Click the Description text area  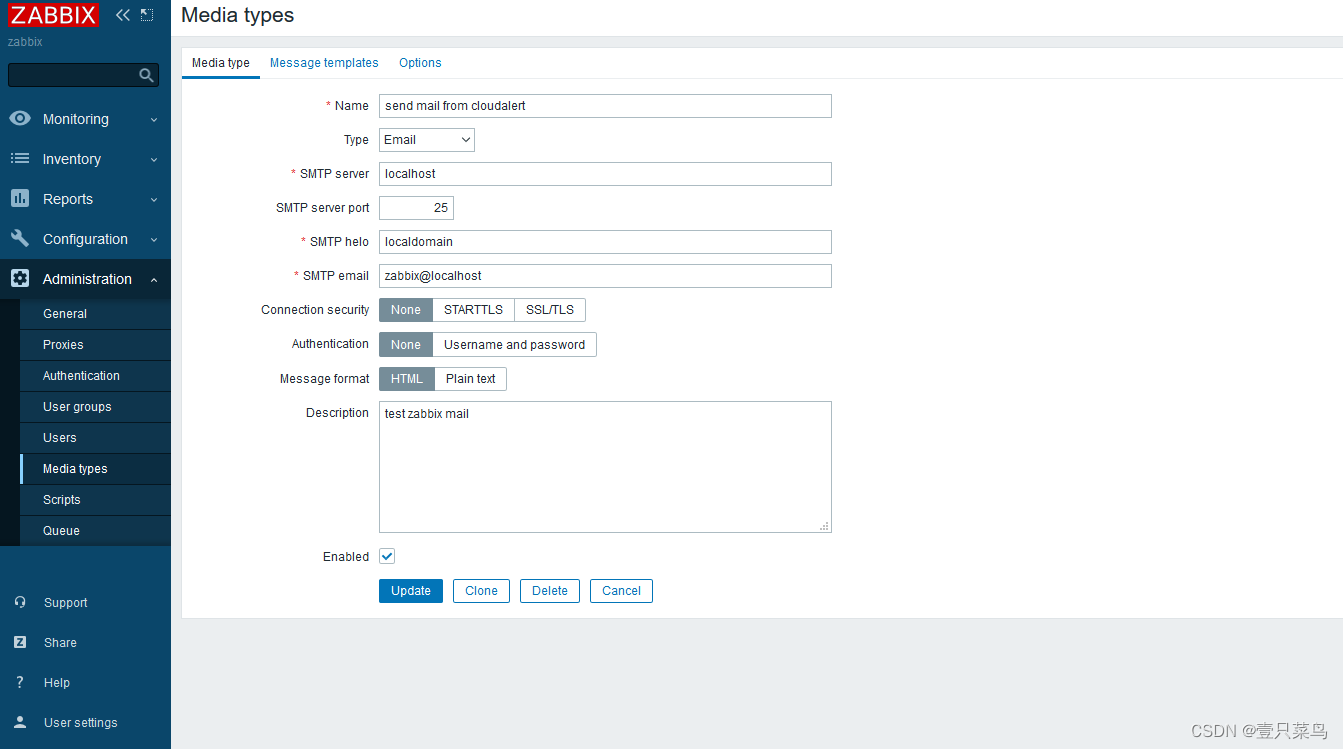605,467
